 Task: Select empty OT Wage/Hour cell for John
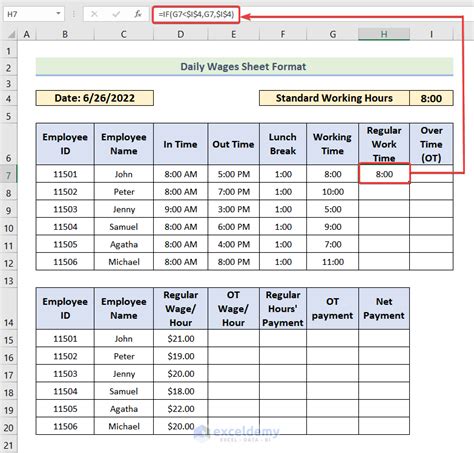[233, 339]
